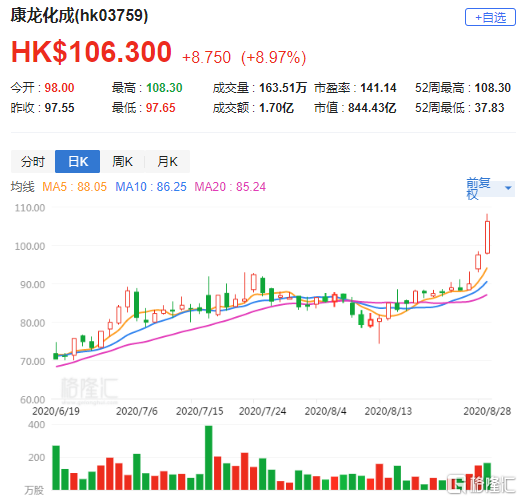Click the first green volume bar on 2020/6/19
The image size is (522, 501).
(56, 468)
